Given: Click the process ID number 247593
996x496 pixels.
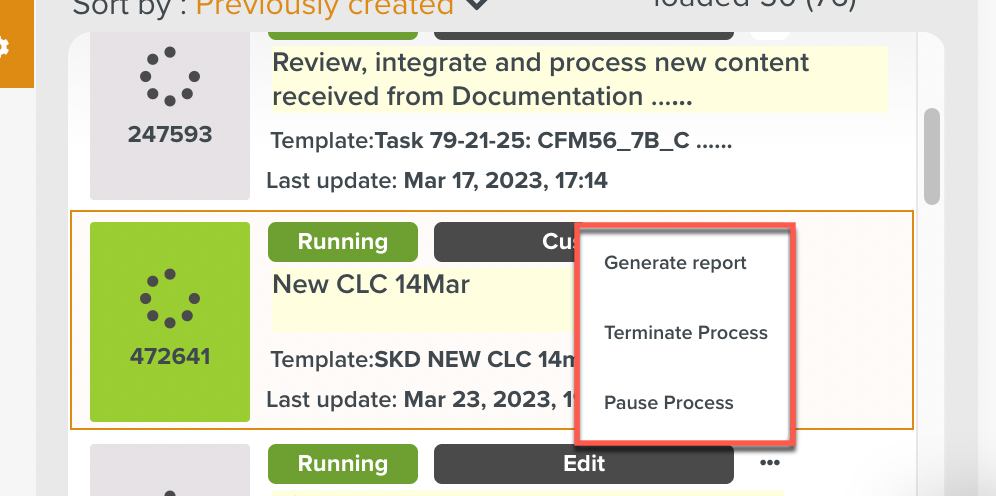Looking at the screenshot, I should click(170, 133).
